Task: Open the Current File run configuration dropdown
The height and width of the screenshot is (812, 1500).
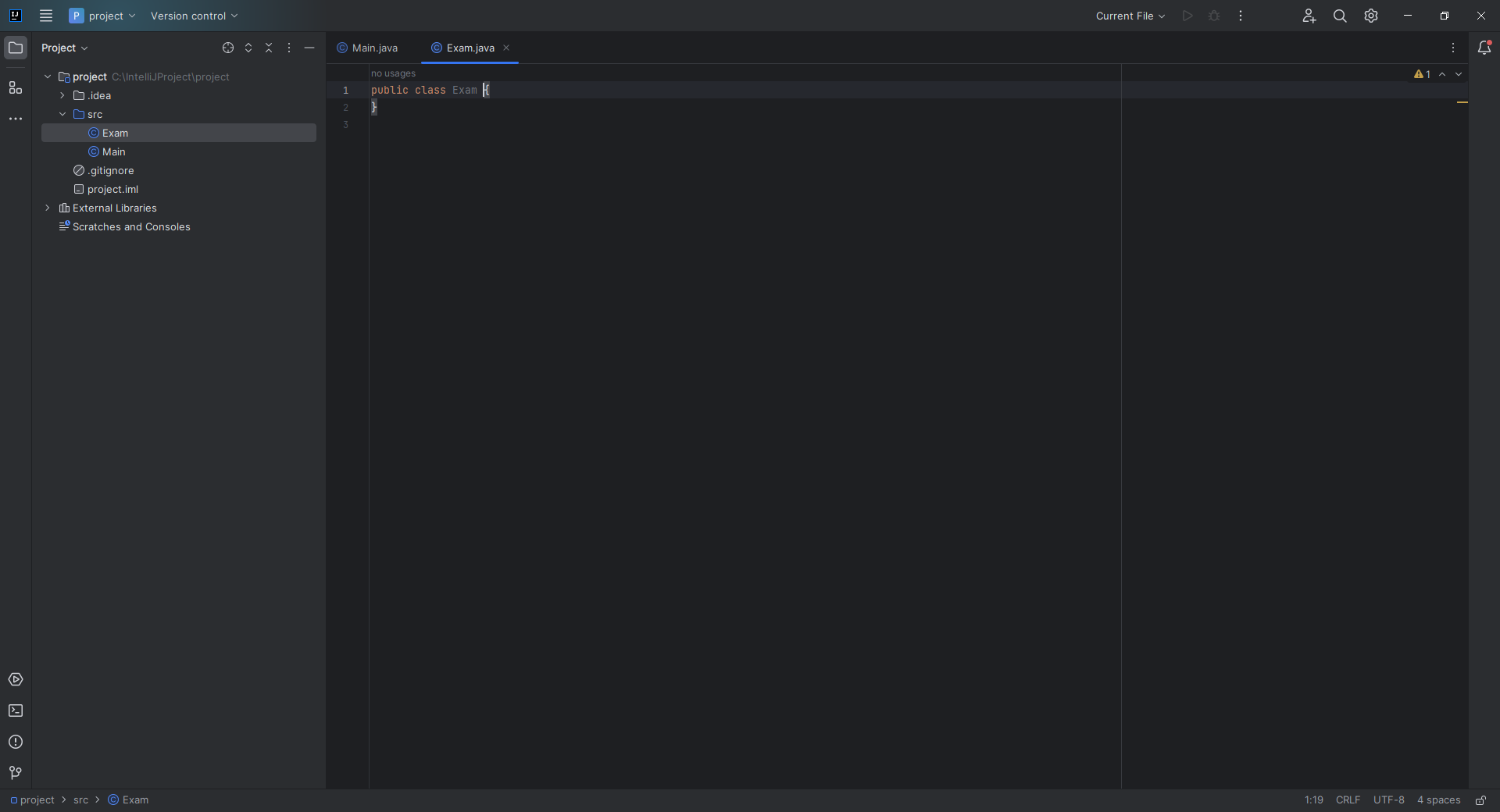Action: click(x=1130, y=16)
